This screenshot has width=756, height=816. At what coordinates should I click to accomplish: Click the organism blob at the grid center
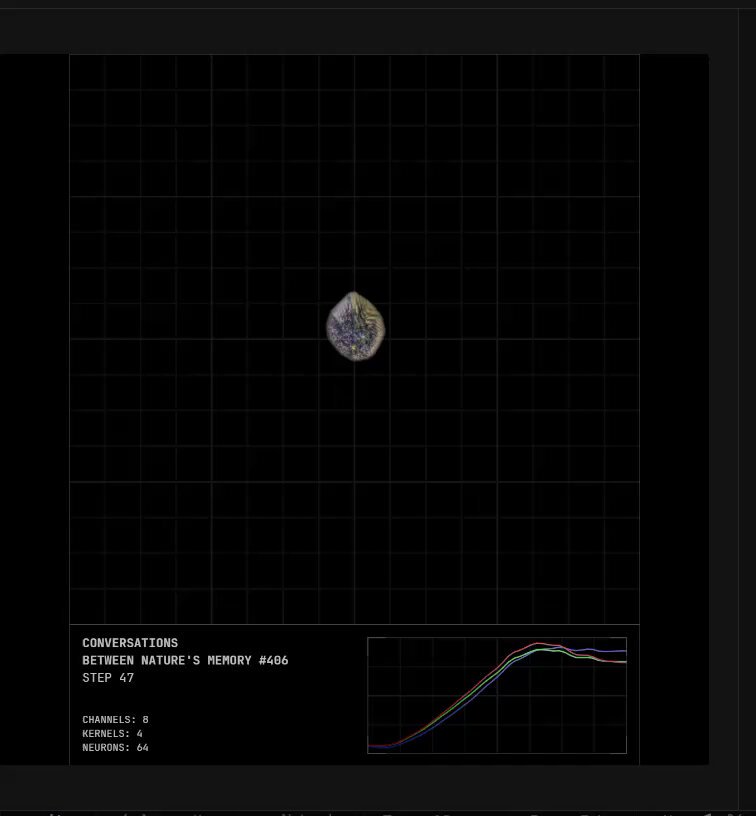point(356,326)
